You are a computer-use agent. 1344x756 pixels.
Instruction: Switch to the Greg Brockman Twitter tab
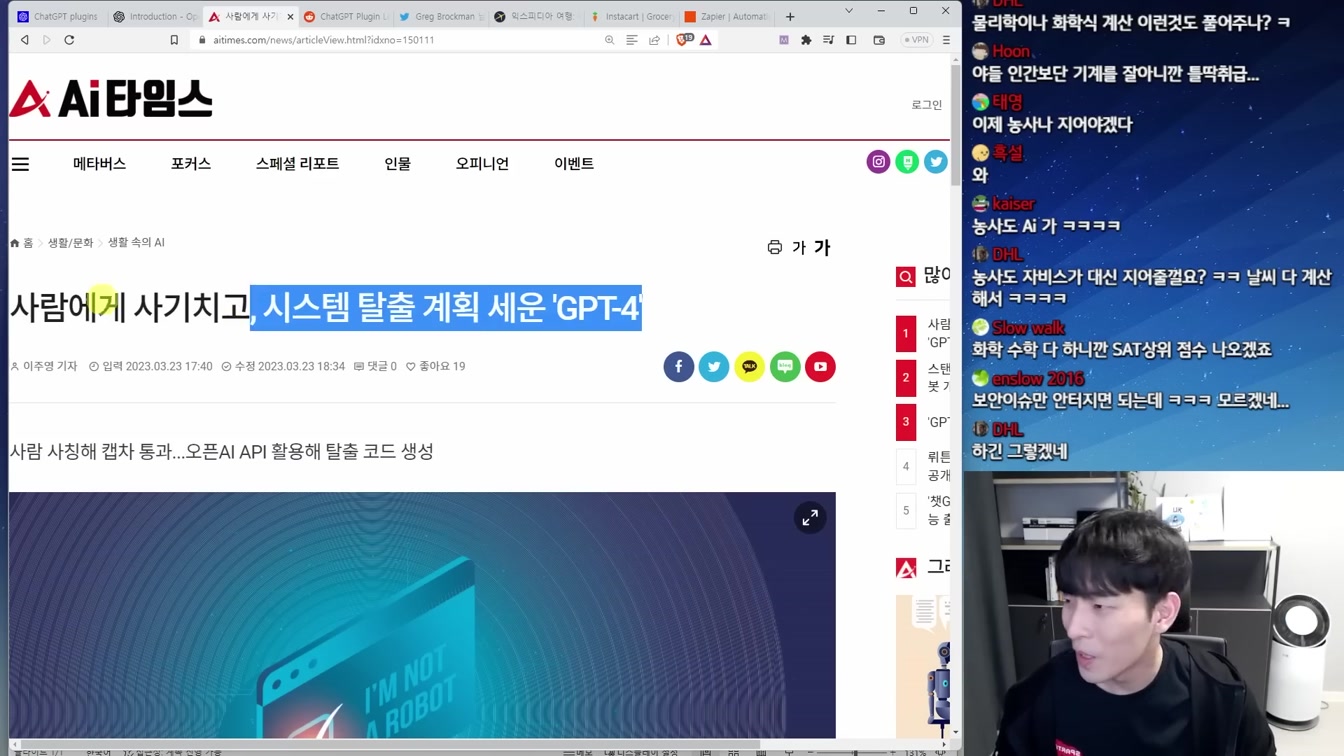pos(440,16)
